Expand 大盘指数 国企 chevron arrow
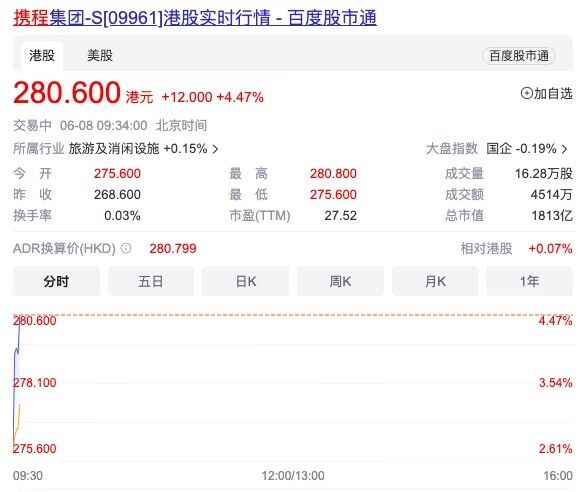Viewport: 587px width, 492px height. tap(565, 149)
